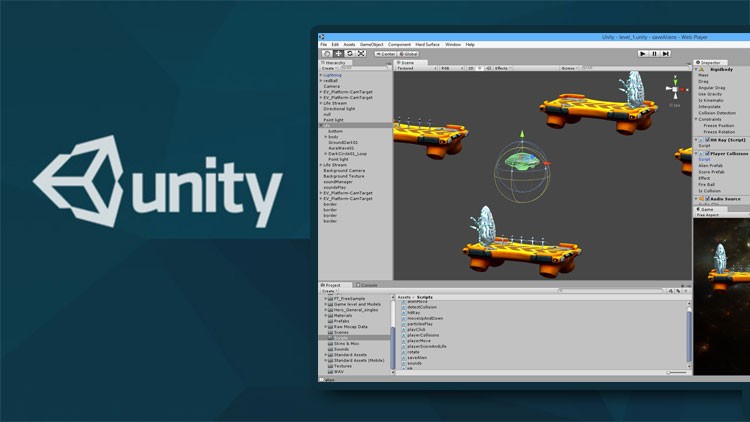This screenshot has width=750, height=422.
Task: Open the Textured draw mode dropdown
Action: click(x=416, y=68)
